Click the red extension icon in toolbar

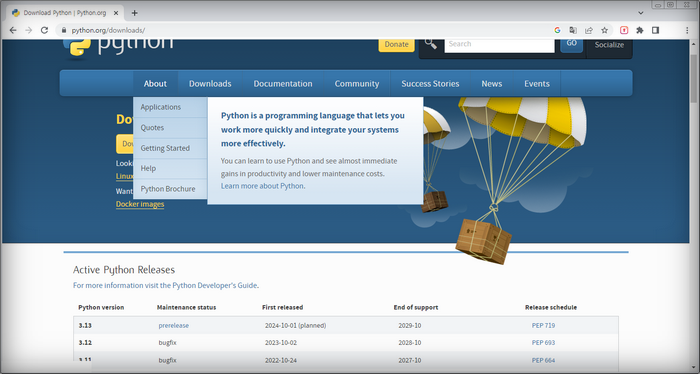click(x=624, y=30)
